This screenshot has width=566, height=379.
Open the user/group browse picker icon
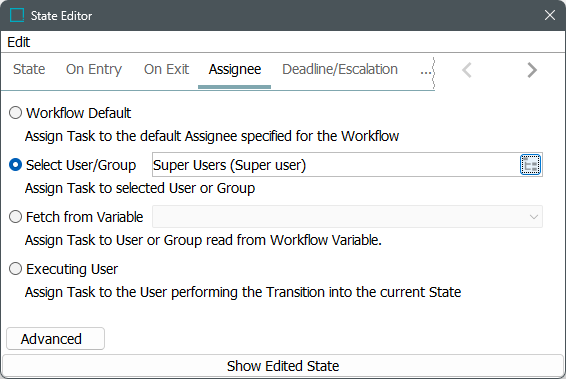click(x=530, y=165)
